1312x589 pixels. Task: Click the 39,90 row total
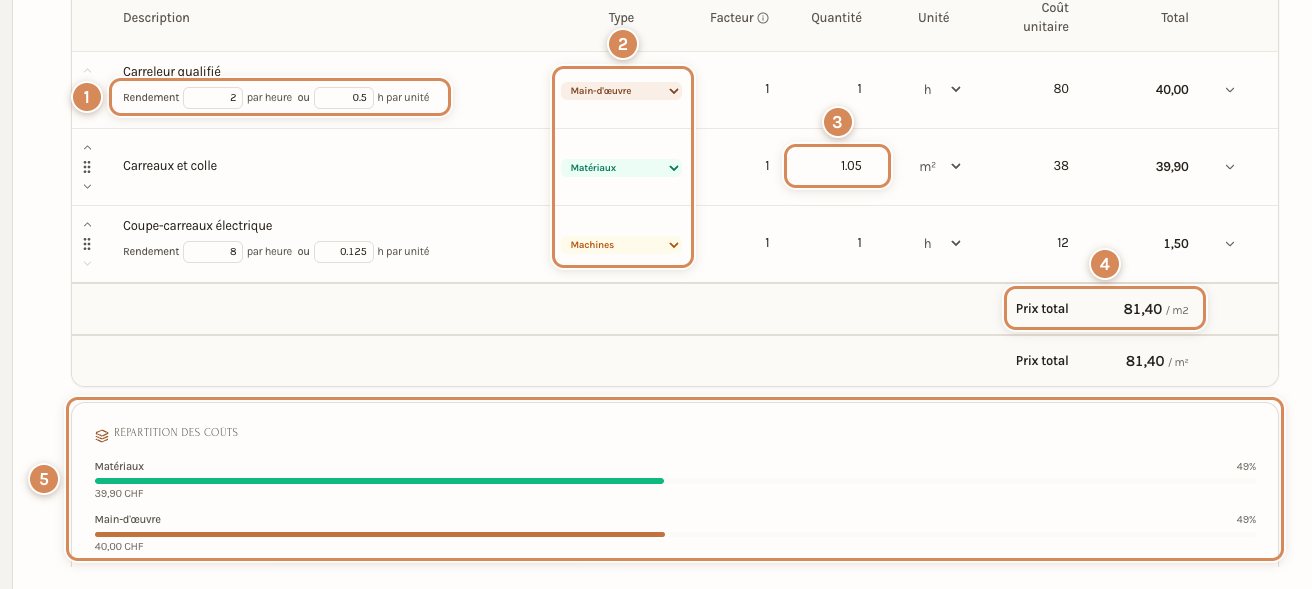pyautogui.click(x=1172, y=167)
